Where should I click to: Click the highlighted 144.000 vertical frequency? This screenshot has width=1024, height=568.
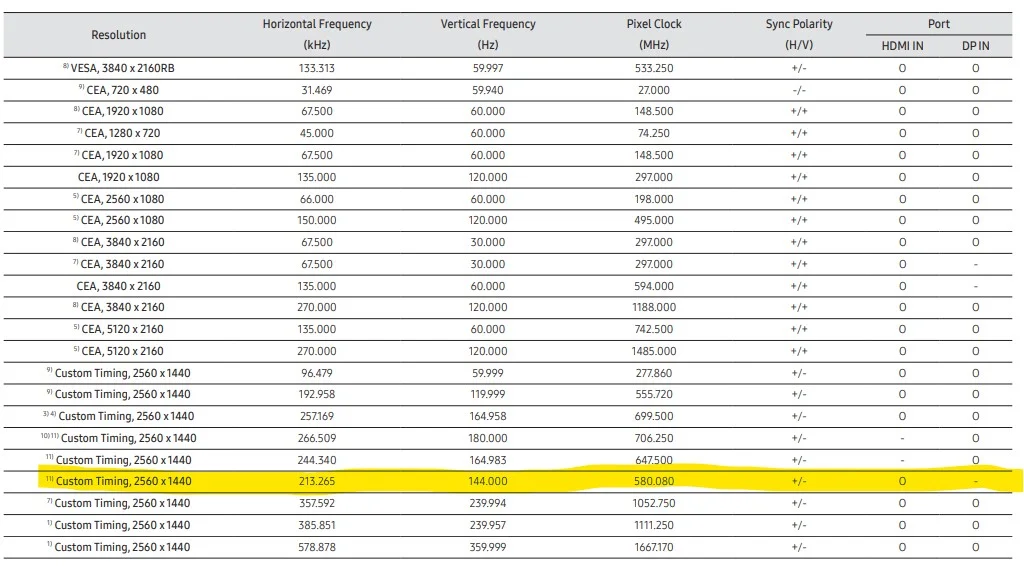(x=488, y=482)
